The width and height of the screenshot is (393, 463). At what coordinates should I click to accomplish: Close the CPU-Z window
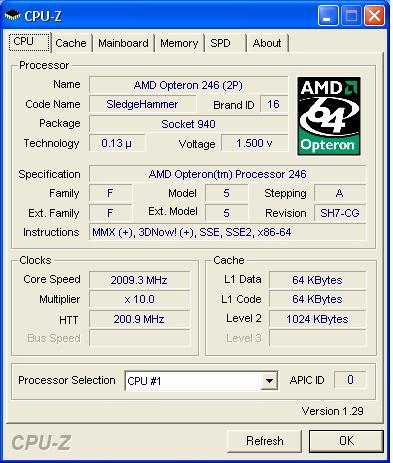[374, 16]
